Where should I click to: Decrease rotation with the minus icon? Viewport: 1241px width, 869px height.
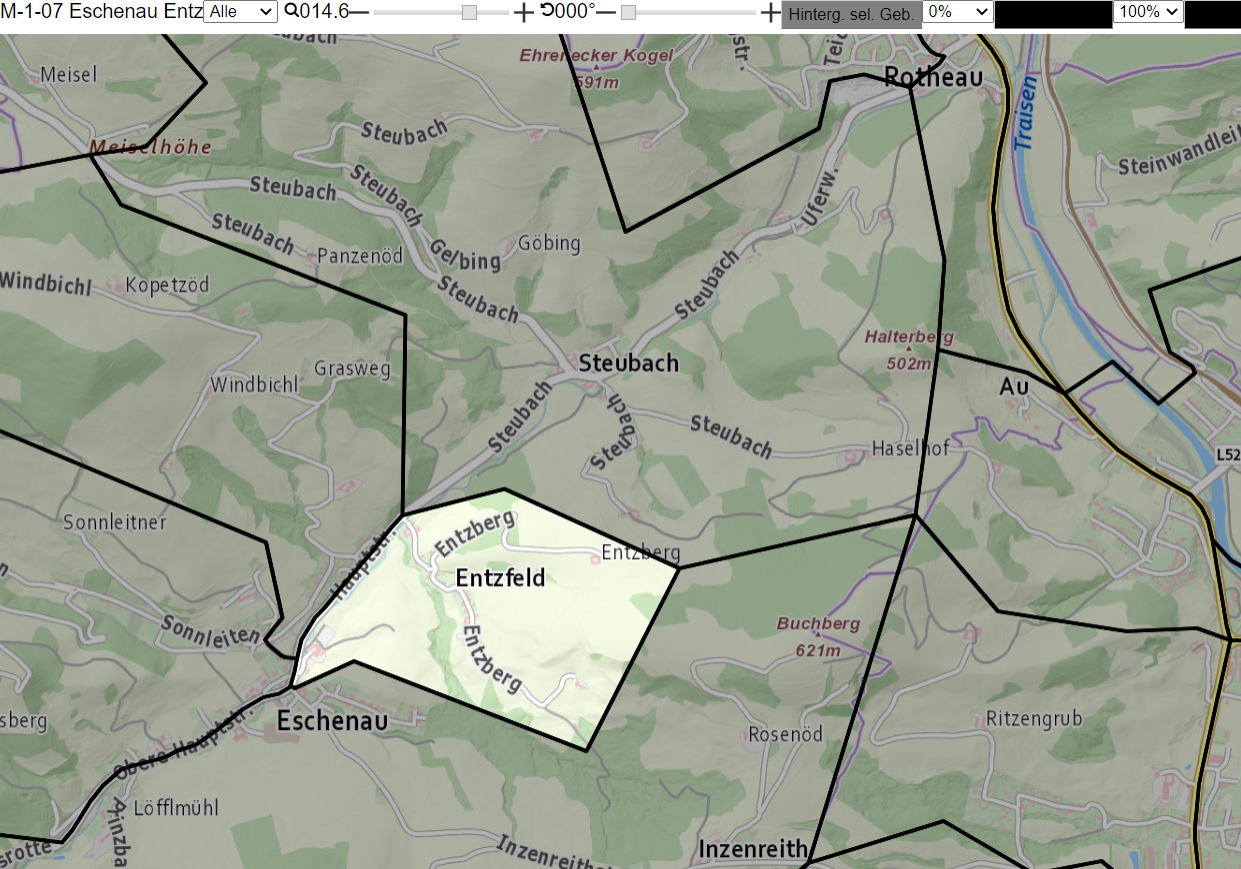[605, 12]
